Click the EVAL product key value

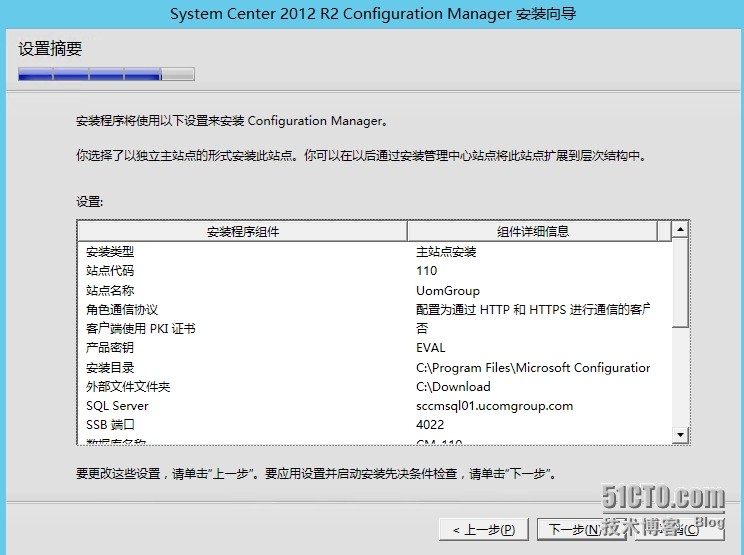click(430, 348)
